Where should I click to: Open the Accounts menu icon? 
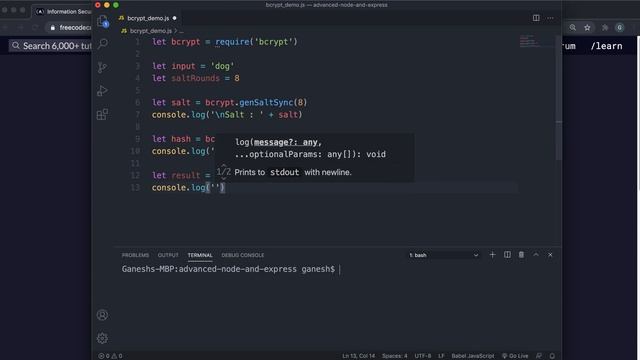pyautogui.click(x=102, y=315)
